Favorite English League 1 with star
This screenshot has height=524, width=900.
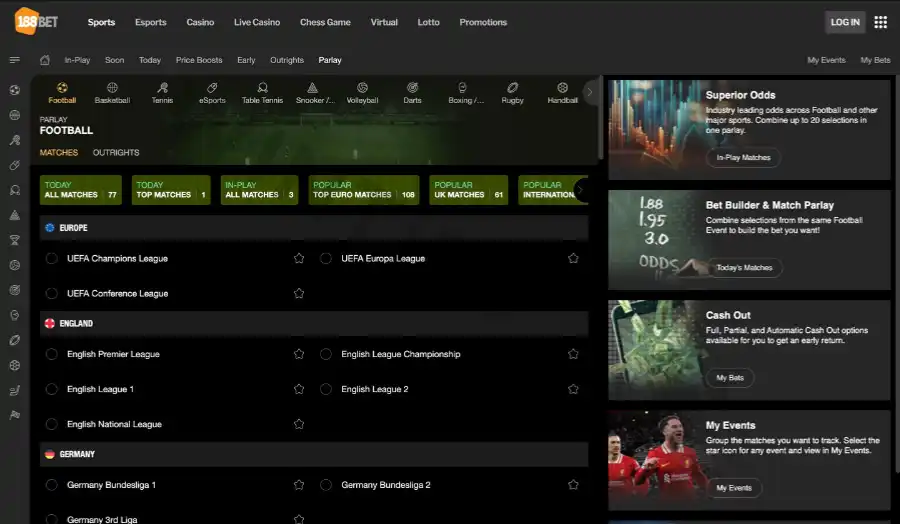click(x=299, y=389)
